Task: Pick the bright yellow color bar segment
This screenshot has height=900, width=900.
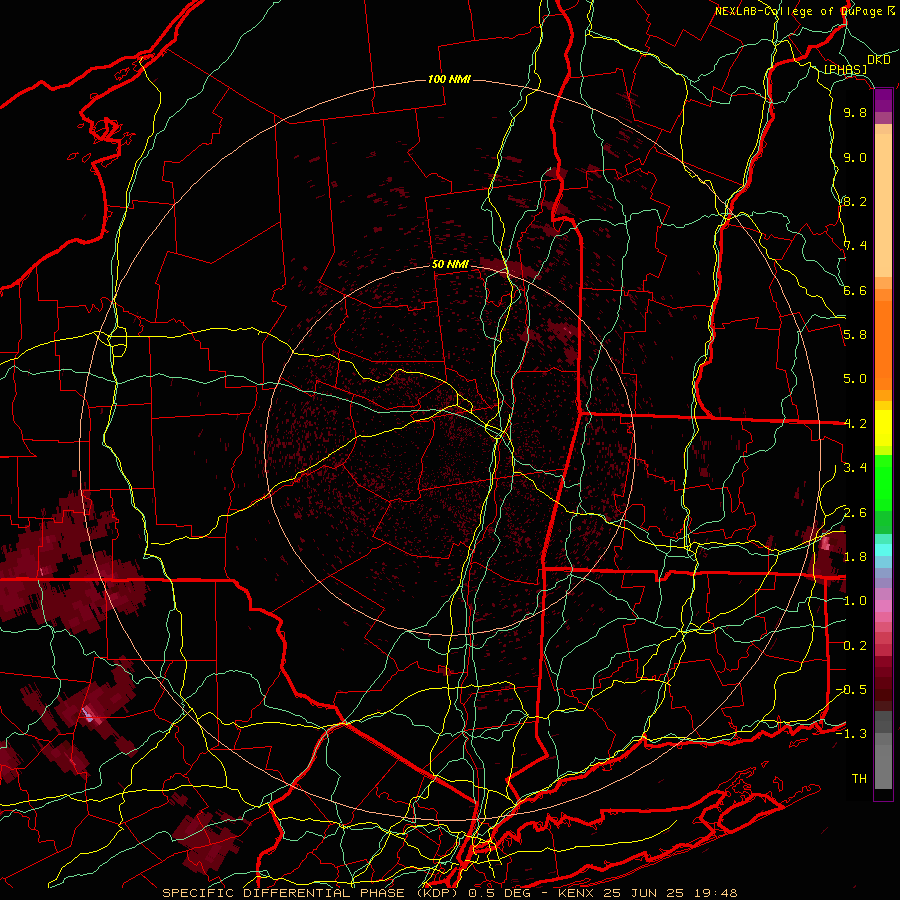Action: tap(883, 428)
